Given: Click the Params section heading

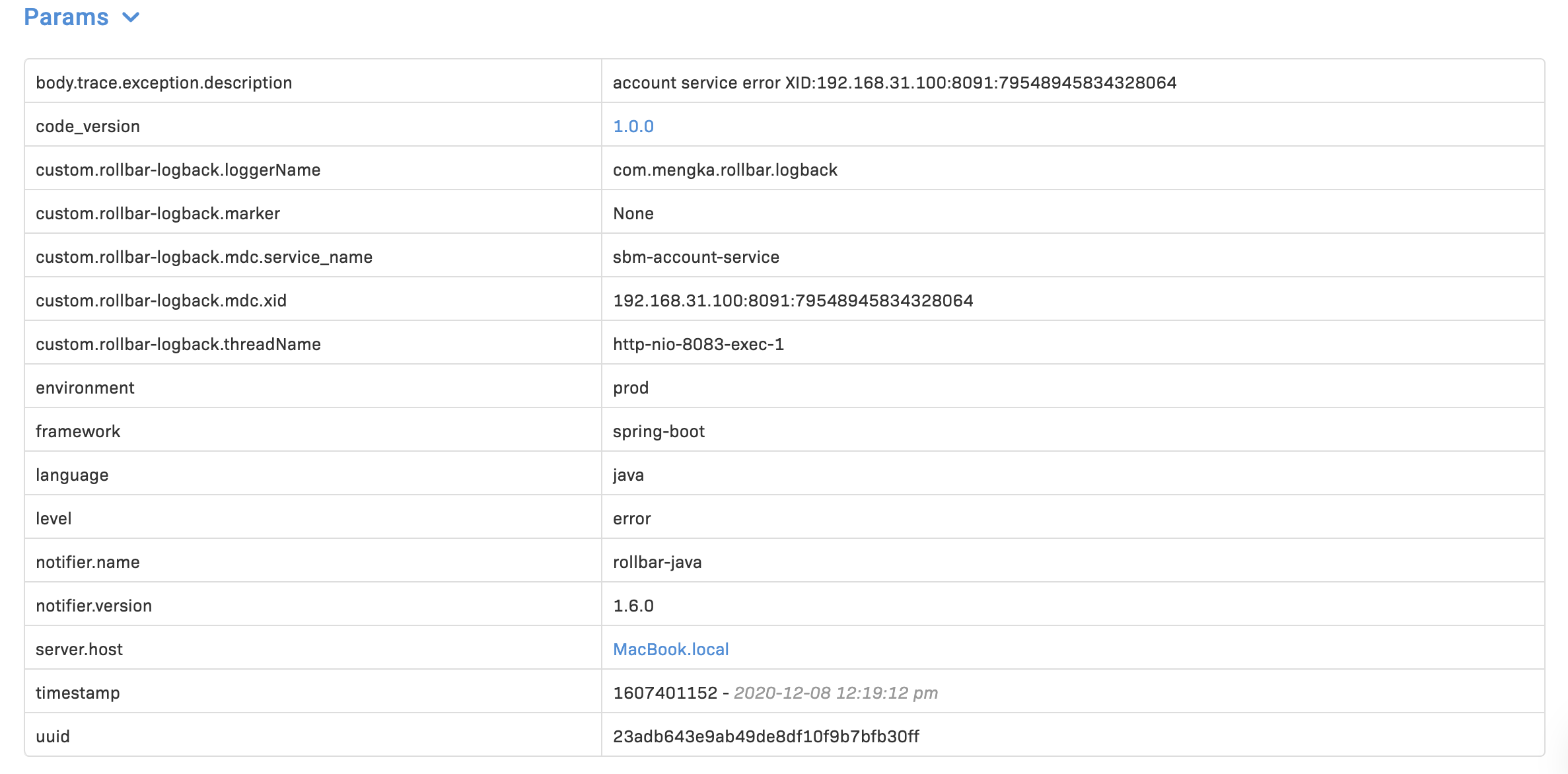Looking at the screenshot, I should click(66, 17).
